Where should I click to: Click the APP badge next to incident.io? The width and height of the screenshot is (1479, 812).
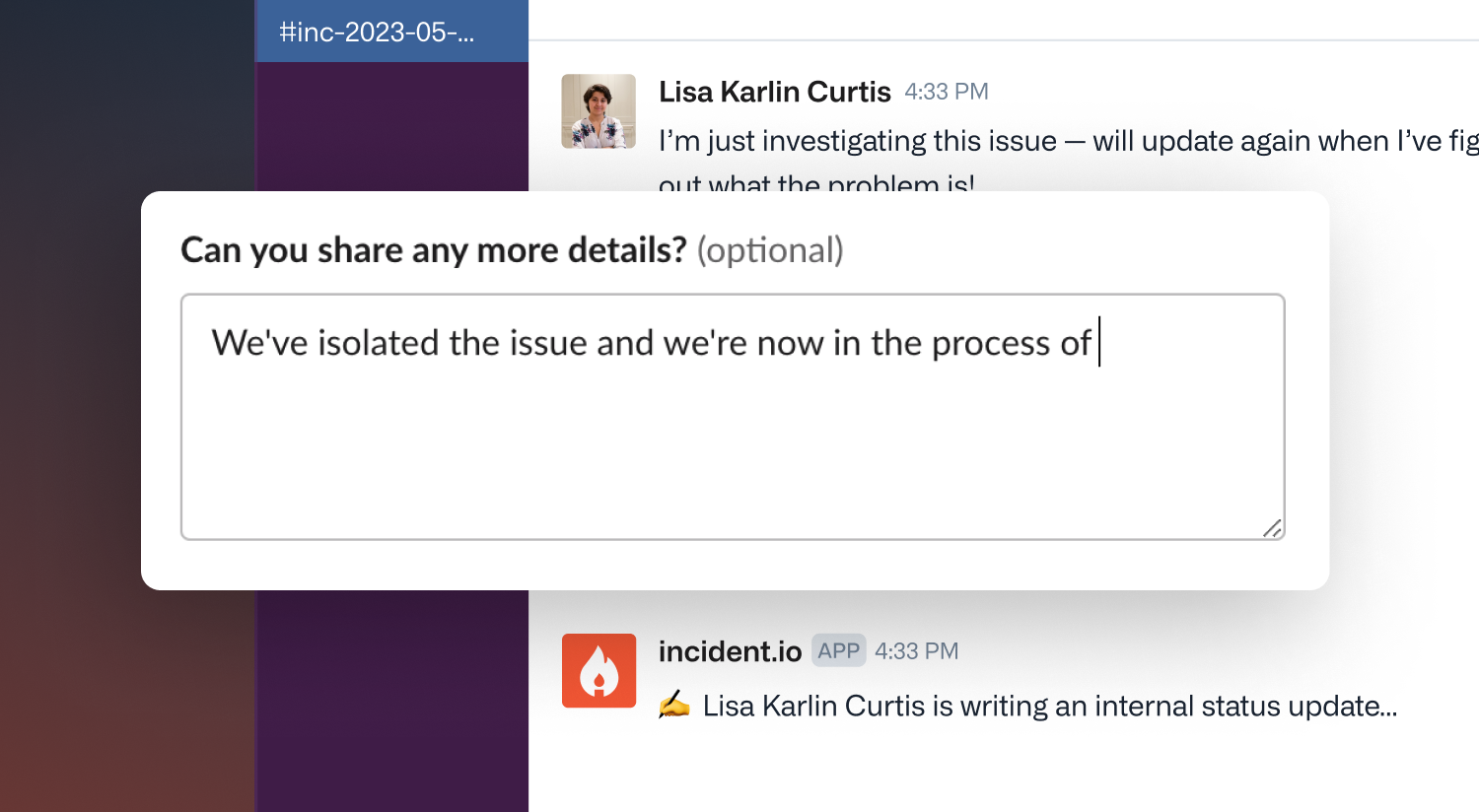pos(839,650)
